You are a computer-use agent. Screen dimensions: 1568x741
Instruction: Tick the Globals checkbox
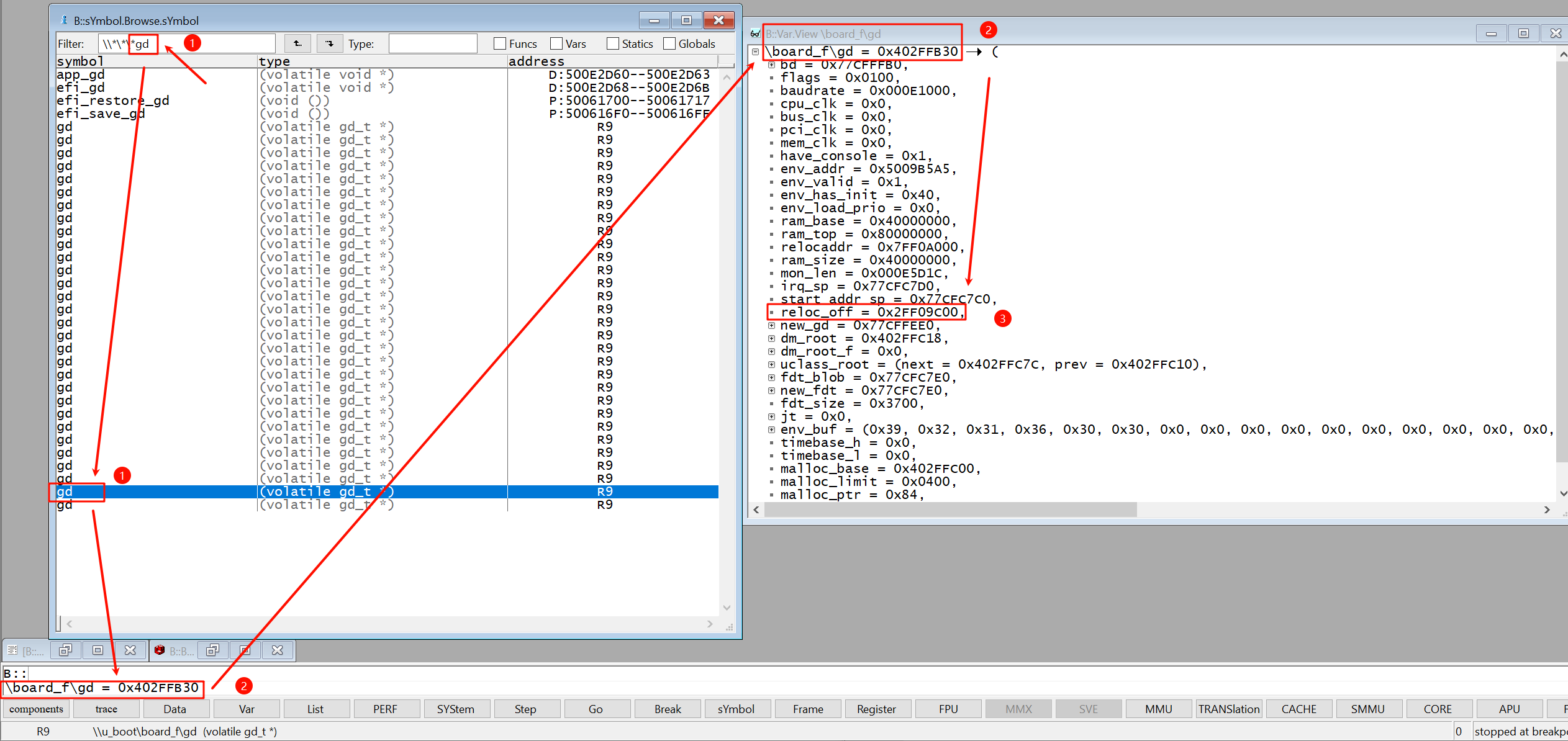[x=669, y=43]
